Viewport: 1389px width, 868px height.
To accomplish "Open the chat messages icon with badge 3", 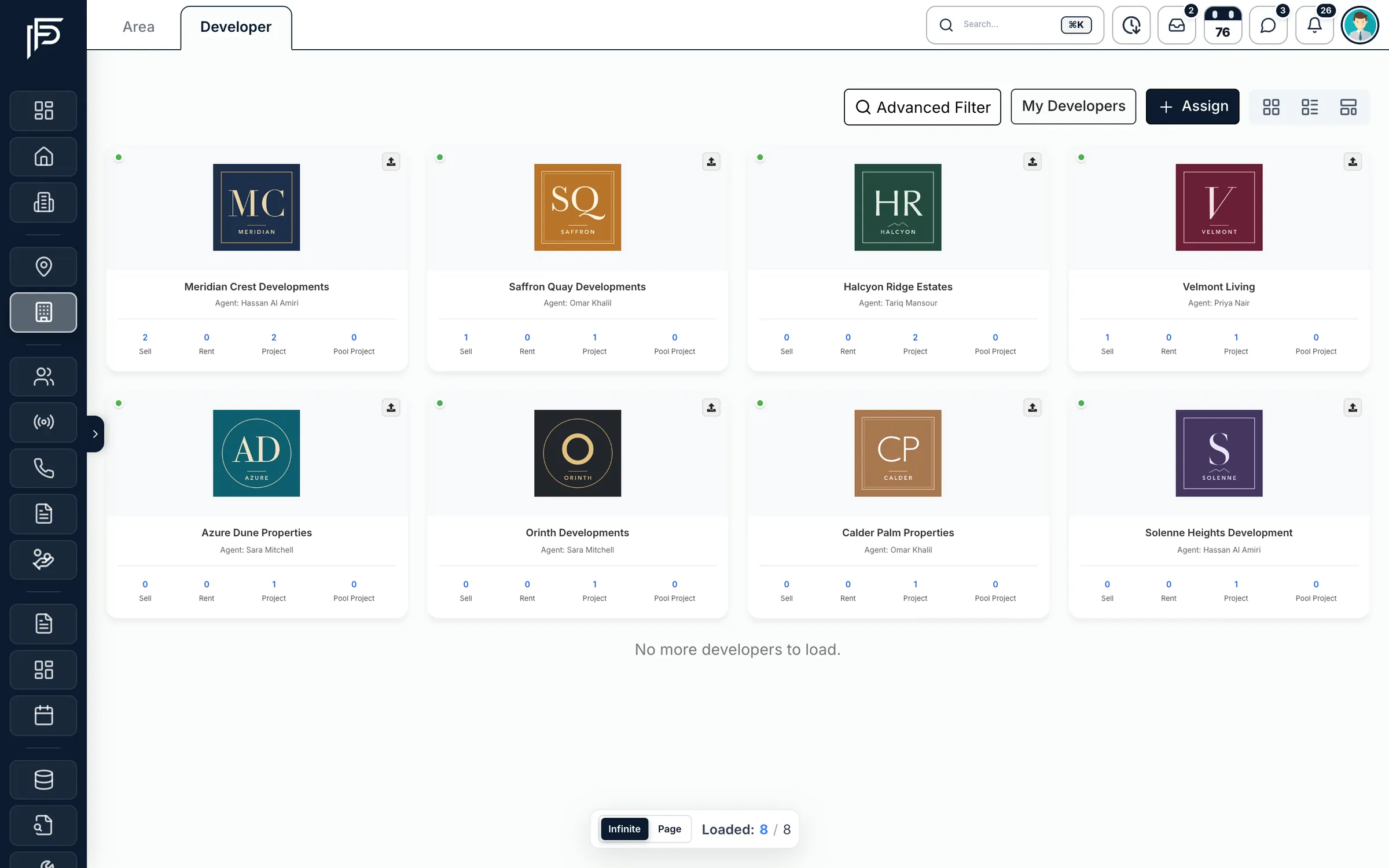I will [1268, 25].
